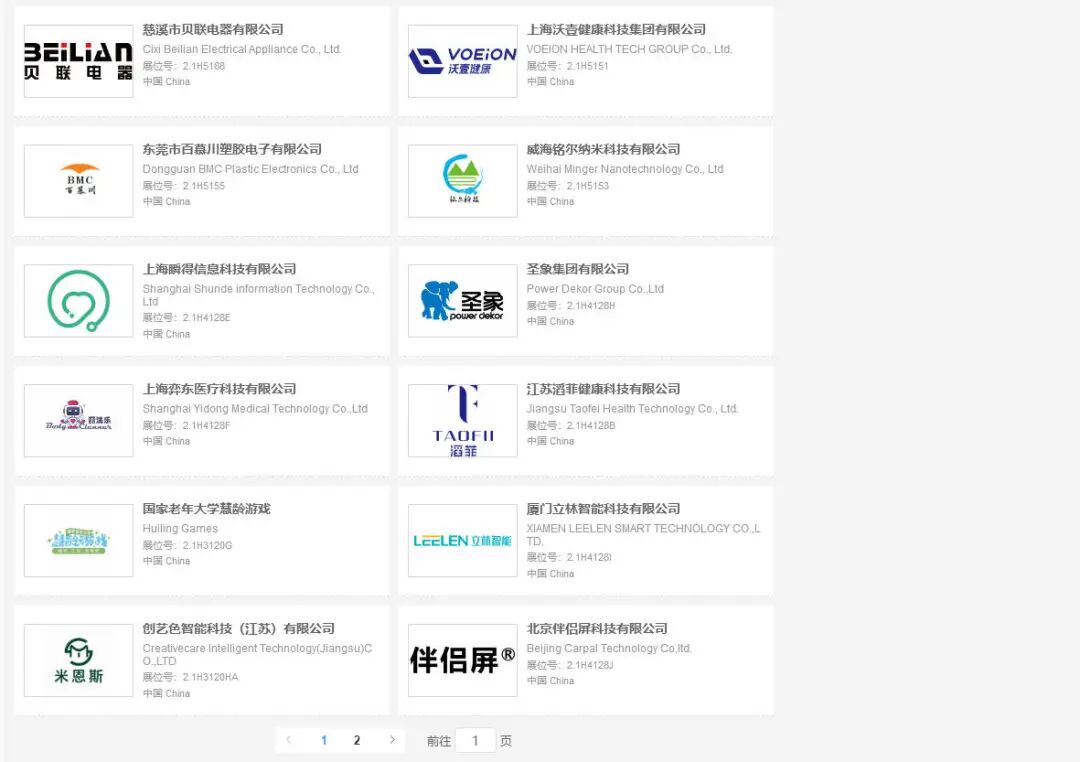
Task: Go to page 2 in pagination
Action: 357,741
